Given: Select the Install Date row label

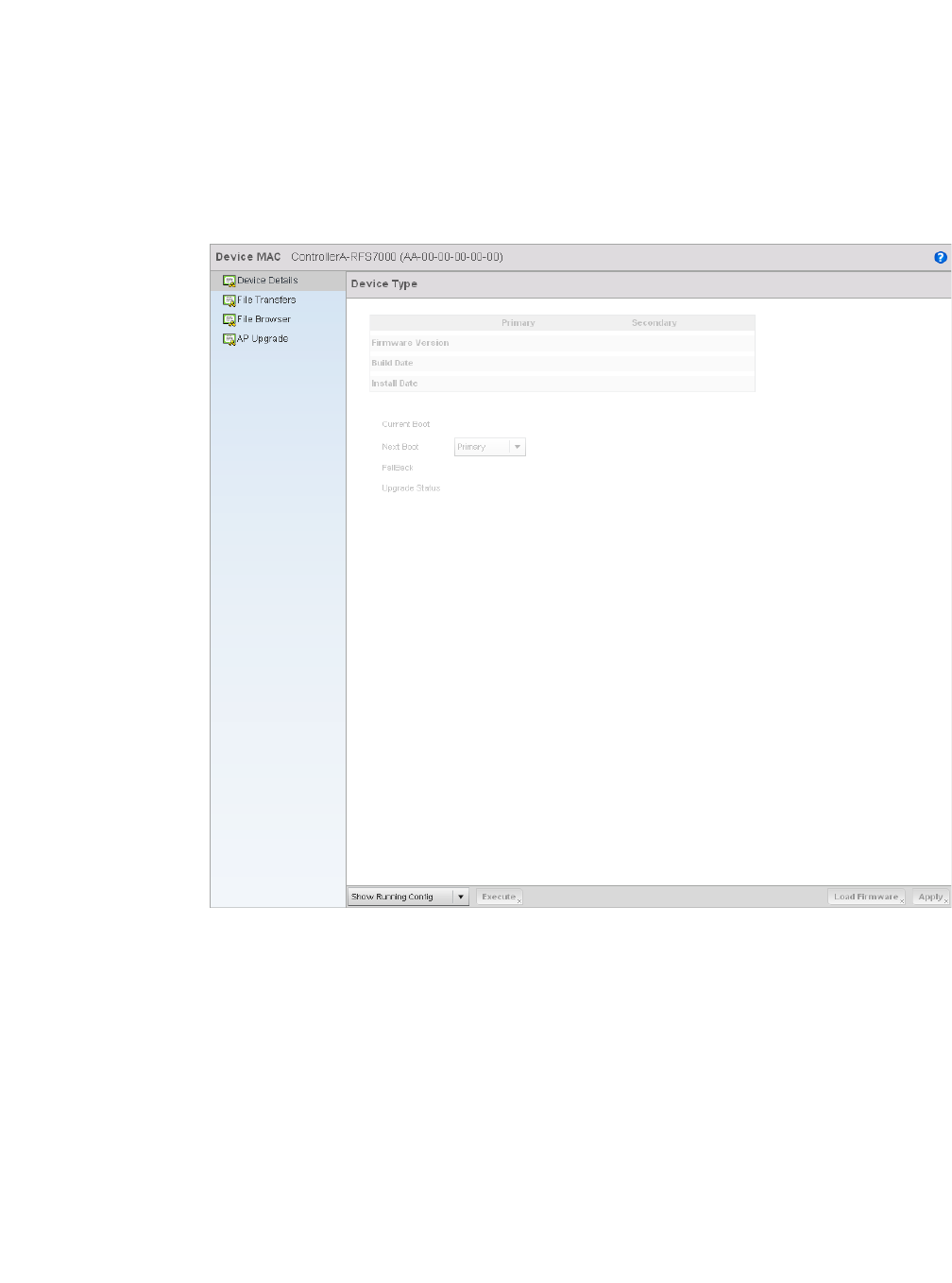Looking at the screenshot, I should (394, 384).
